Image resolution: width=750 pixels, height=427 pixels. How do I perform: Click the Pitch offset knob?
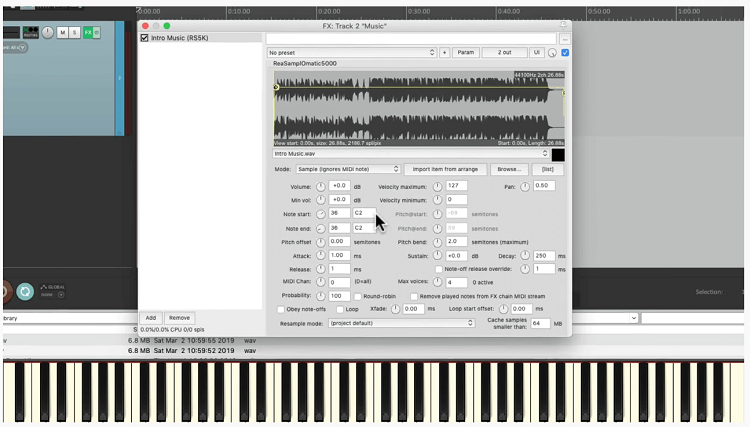[320, 242]
